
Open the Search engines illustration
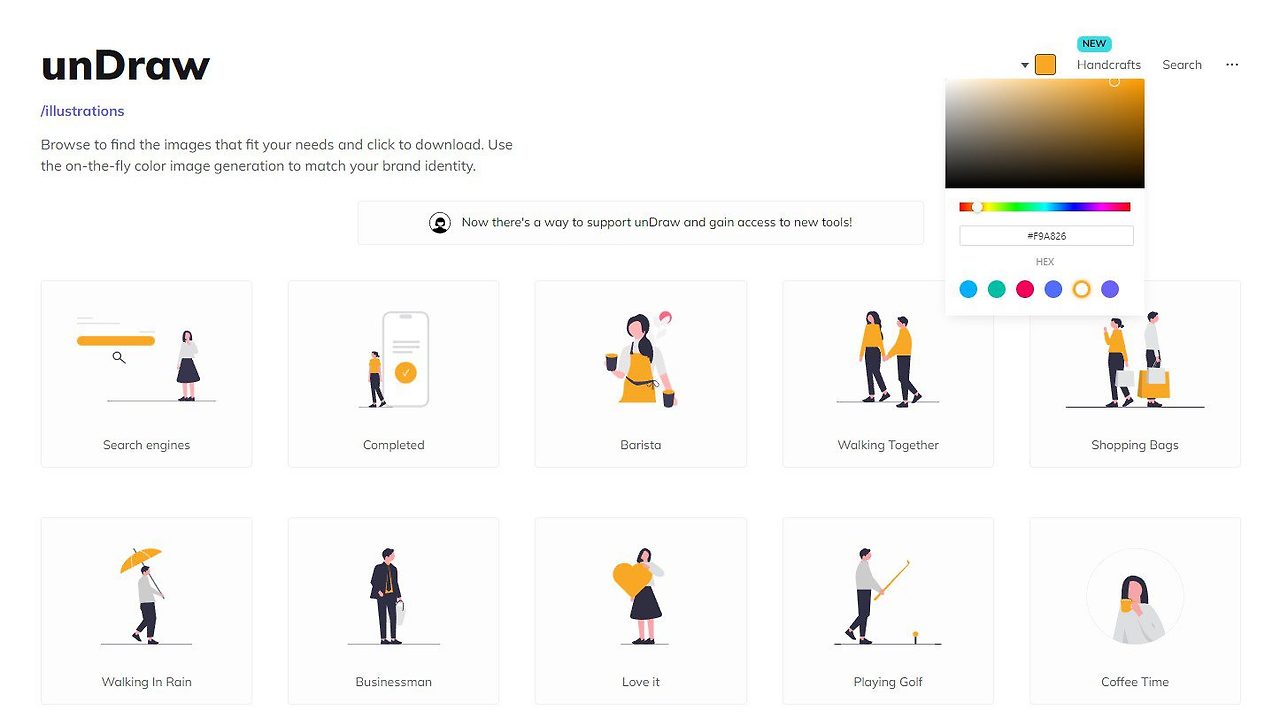pyautogui.click(x=146, y=374)
